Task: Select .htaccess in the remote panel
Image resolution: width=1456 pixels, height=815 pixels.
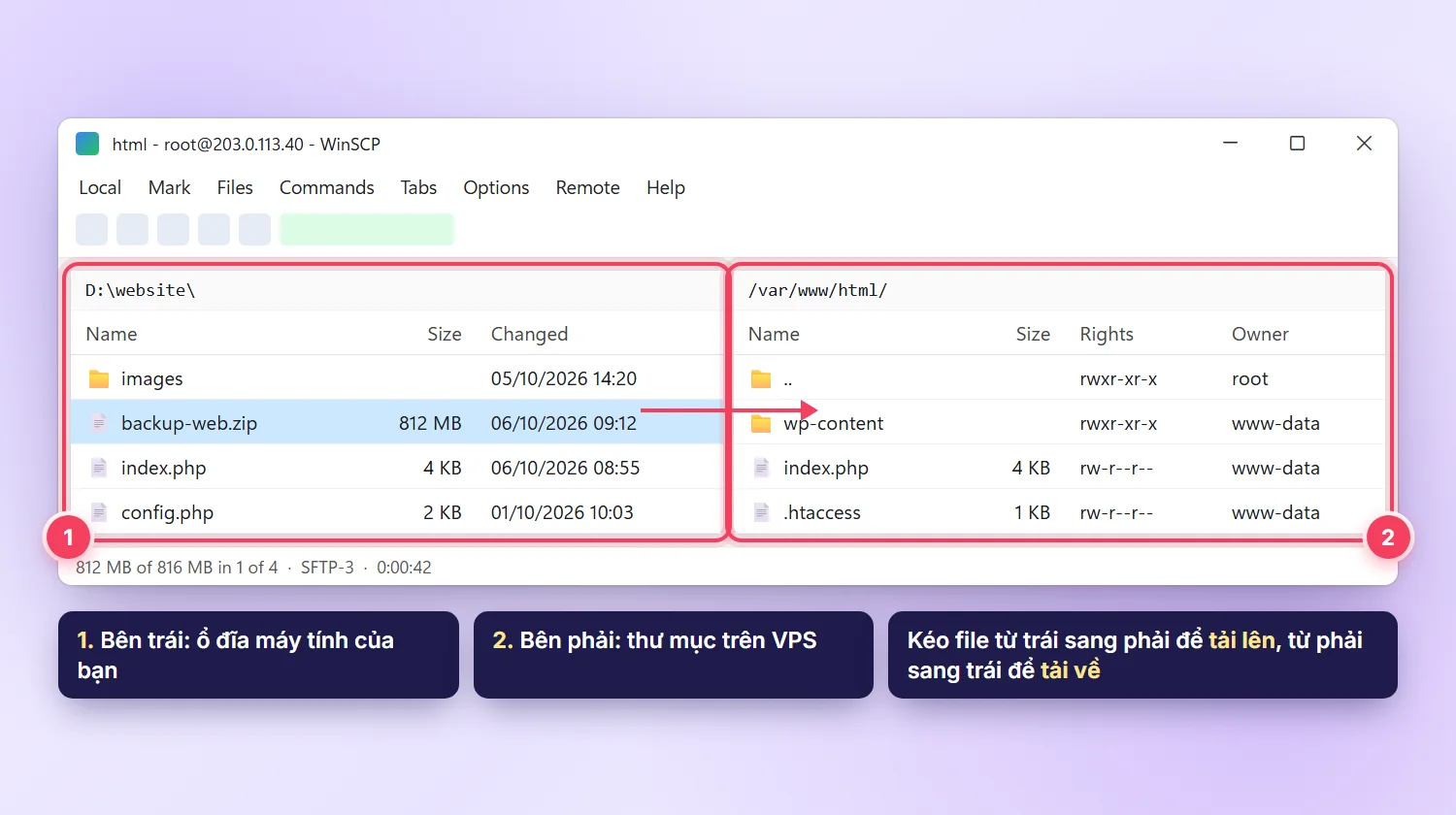Action: pos(822,512)
